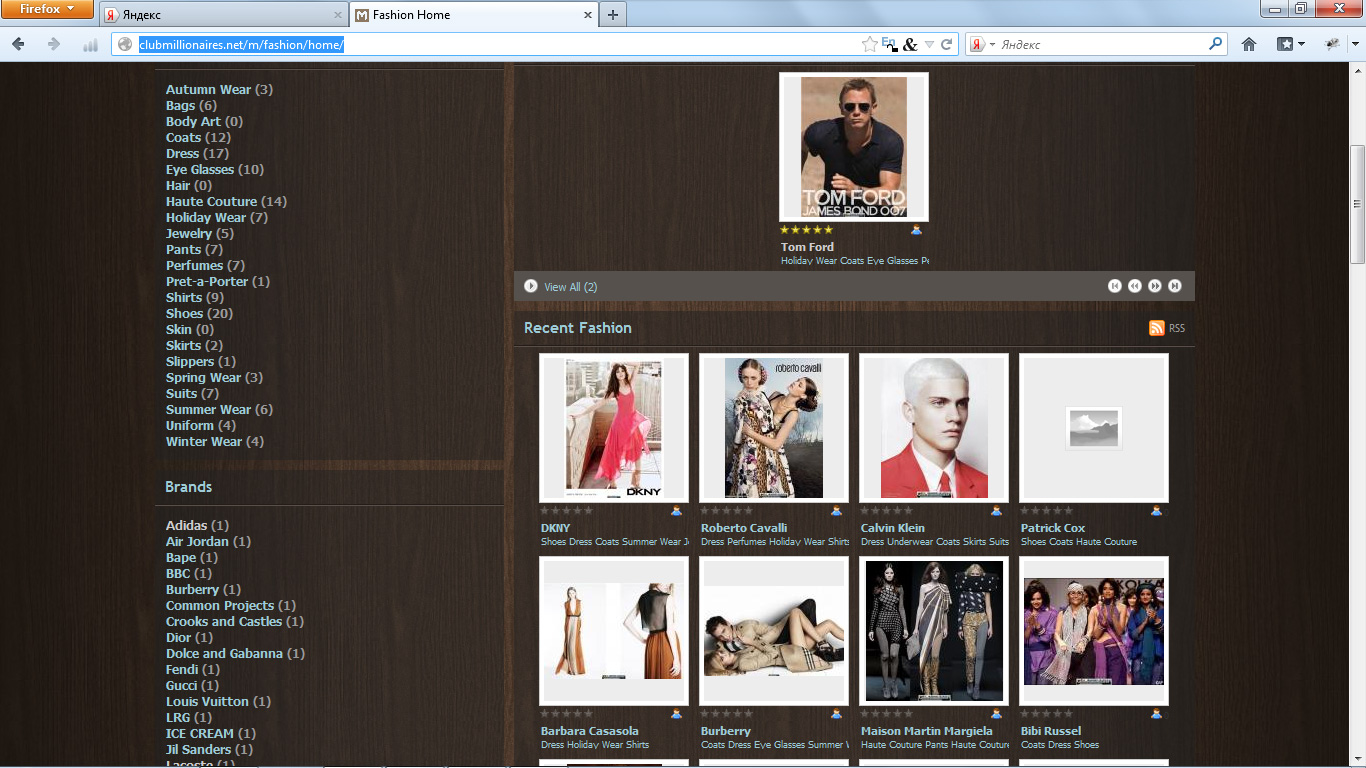Click the previous page pager icon
The height and width of the screenshot is (768, 1366).
point(1135,286)
